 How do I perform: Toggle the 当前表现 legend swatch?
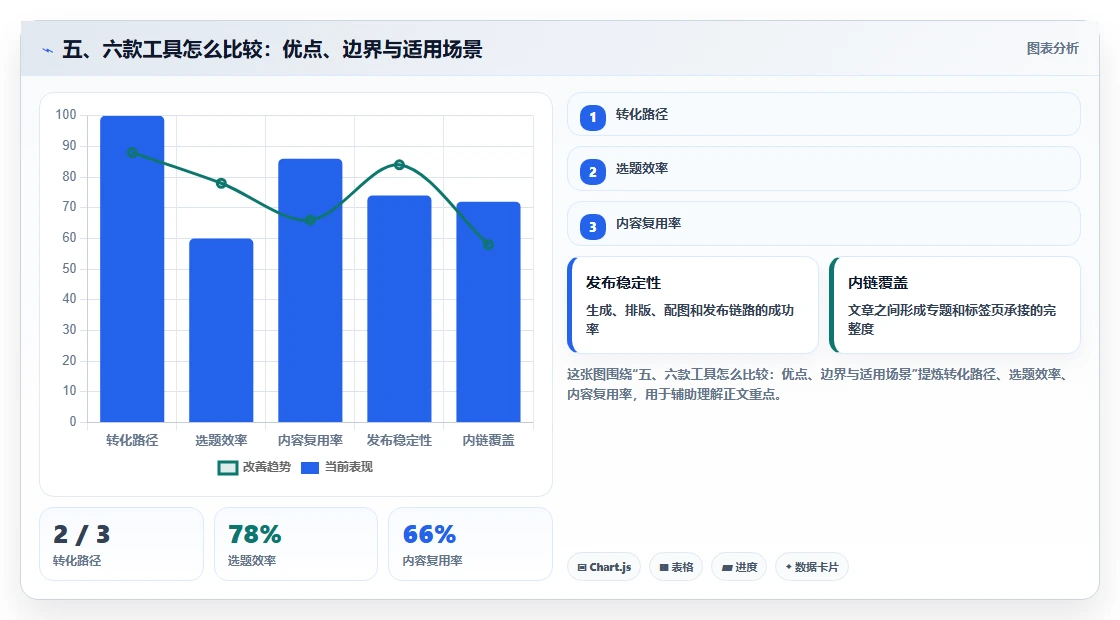pyautogui.click(x=309, y=468)
